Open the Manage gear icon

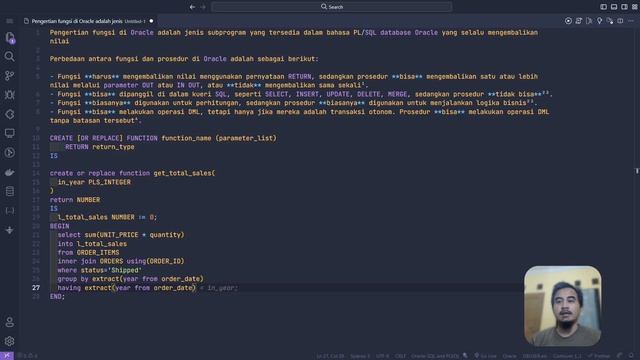9,341
